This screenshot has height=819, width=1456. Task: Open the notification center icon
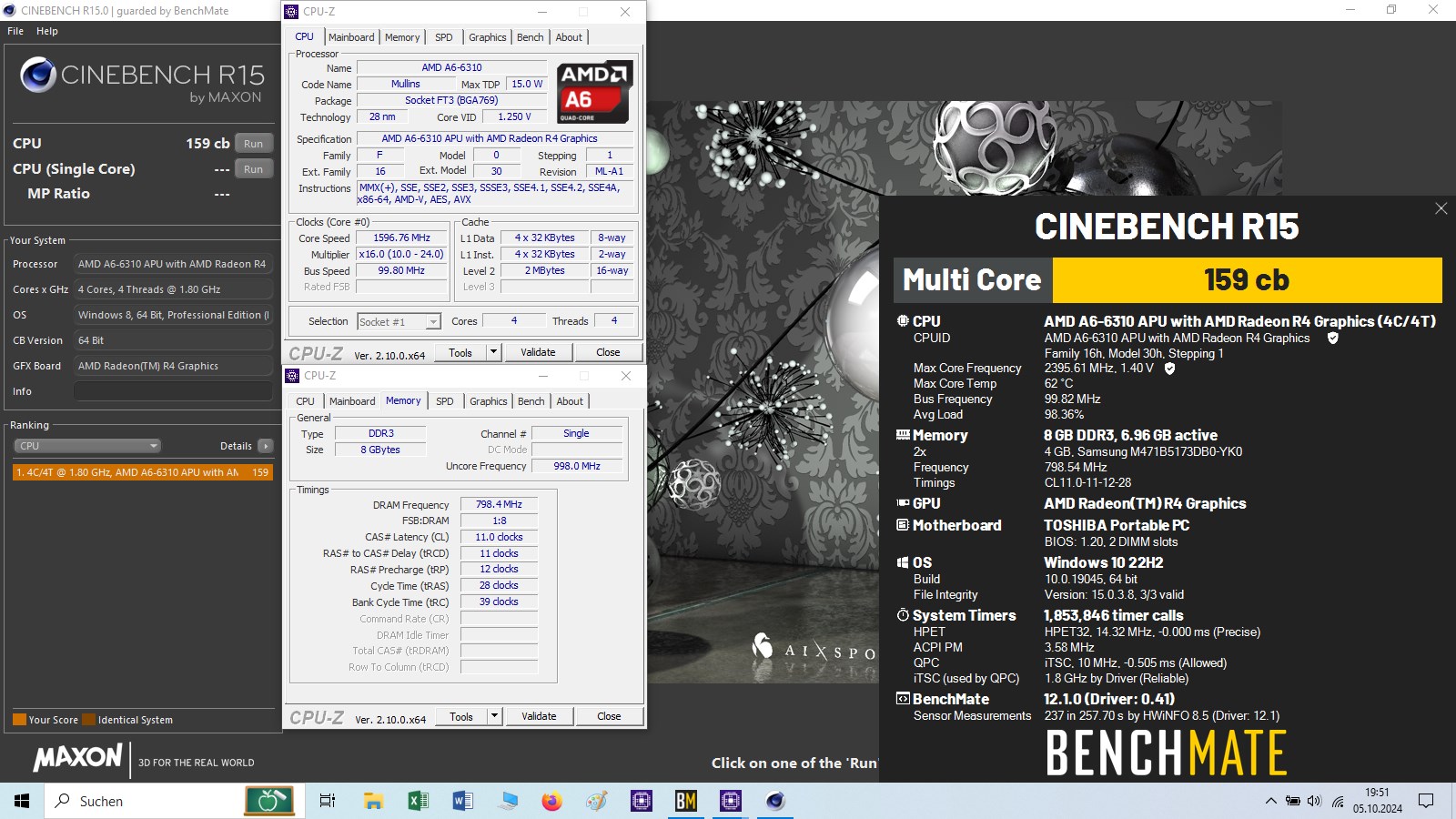pyautogui.click(x=1426, y=801)
